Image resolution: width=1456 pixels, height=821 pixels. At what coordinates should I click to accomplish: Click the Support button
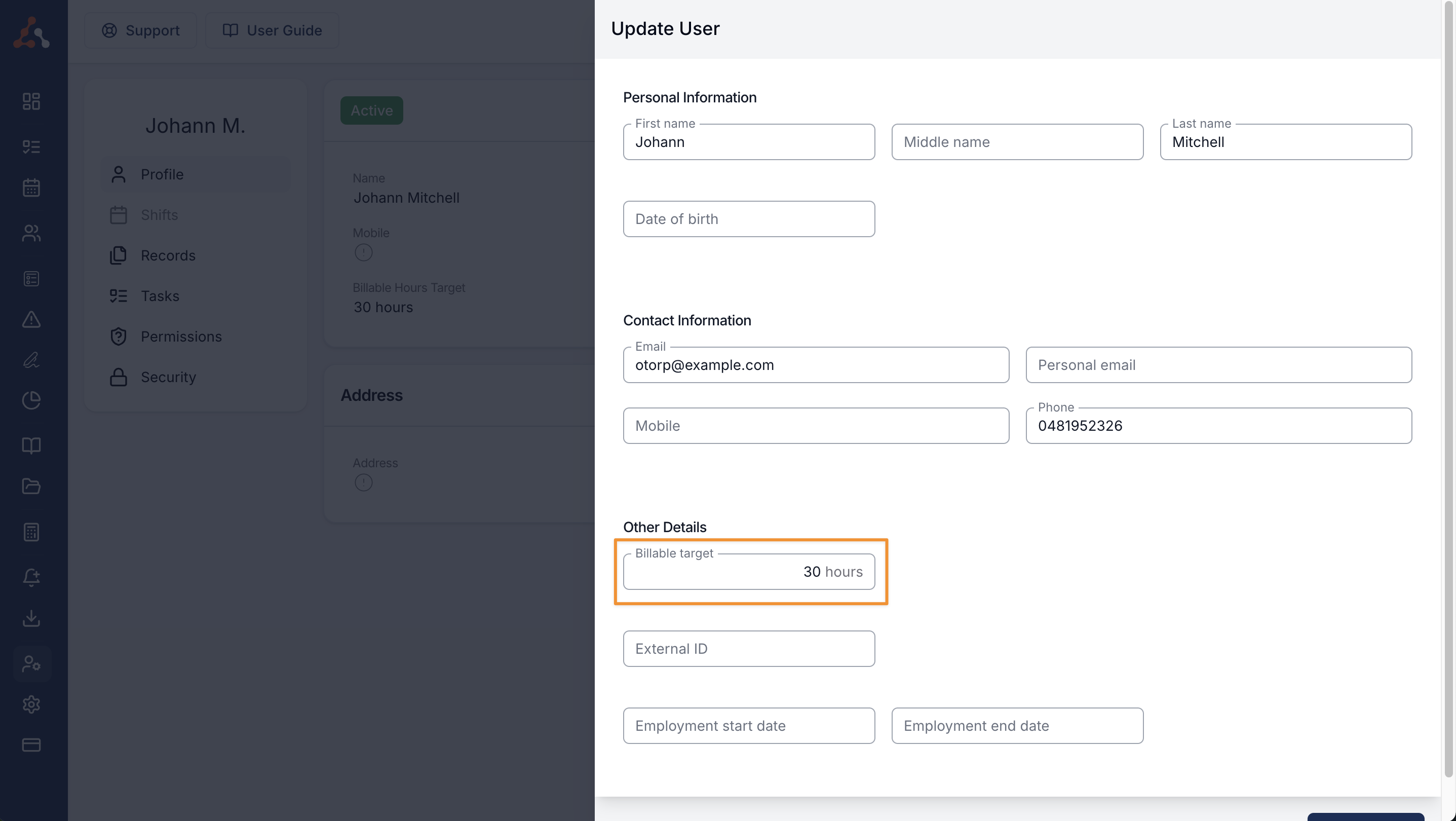(x=141, y=30)
